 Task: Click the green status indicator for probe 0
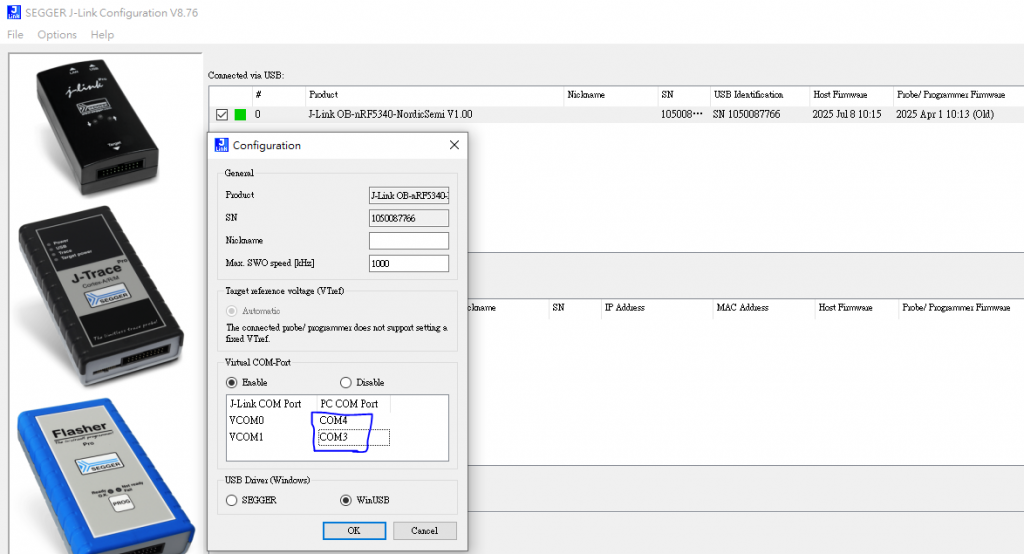pyautogui.click(x=240, y=114)
